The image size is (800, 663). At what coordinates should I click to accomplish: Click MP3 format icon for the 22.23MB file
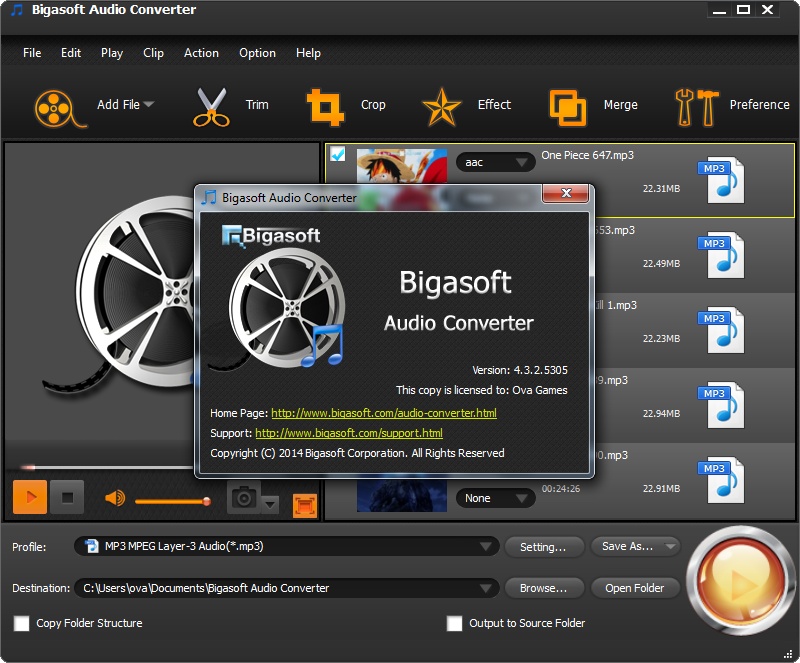(x=721, y=330)
